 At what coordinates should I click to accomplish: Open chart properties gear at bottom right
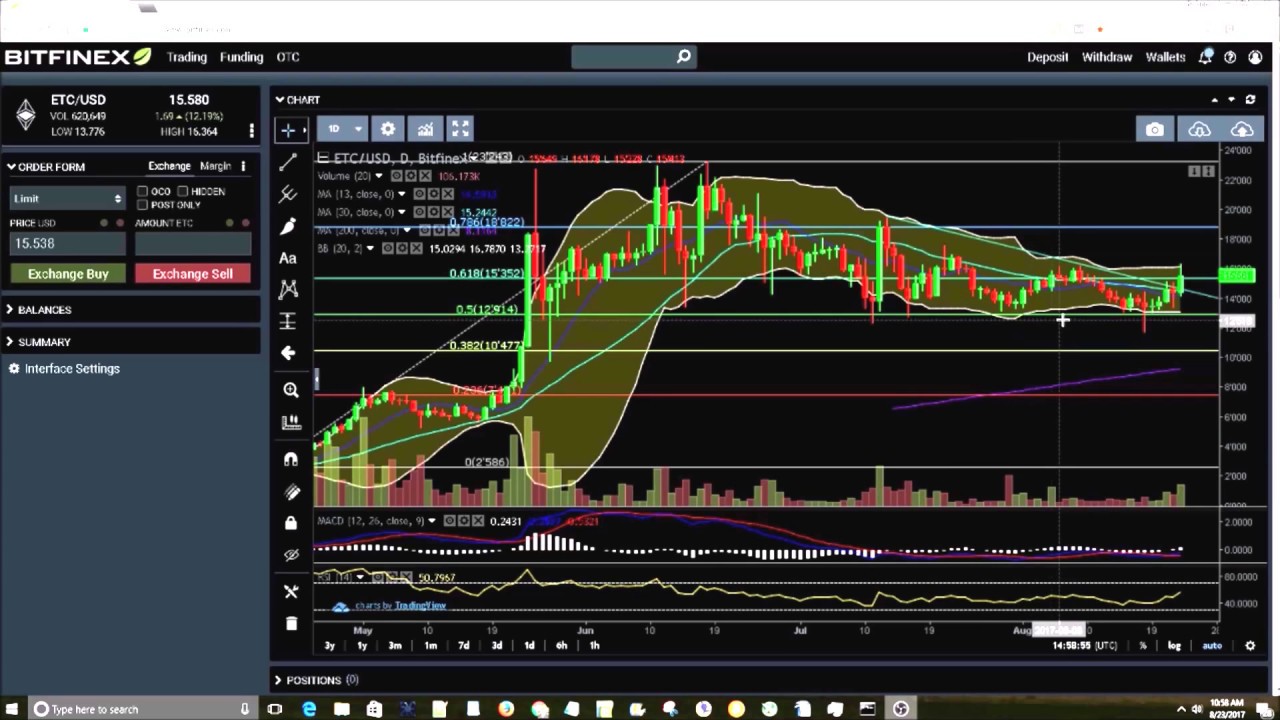pyautogui.click(x=1249, y=646)
